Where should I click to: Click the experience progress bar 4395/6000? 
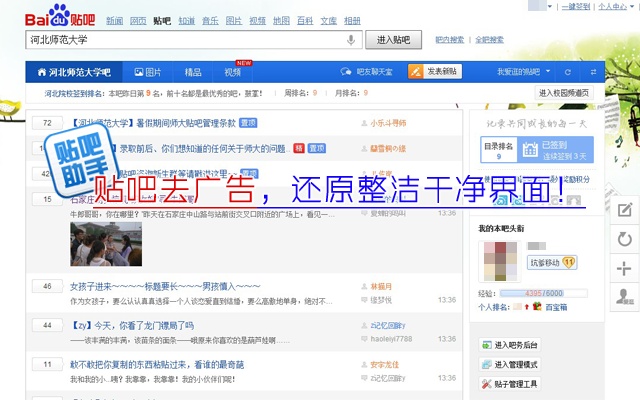pos(544,293)
